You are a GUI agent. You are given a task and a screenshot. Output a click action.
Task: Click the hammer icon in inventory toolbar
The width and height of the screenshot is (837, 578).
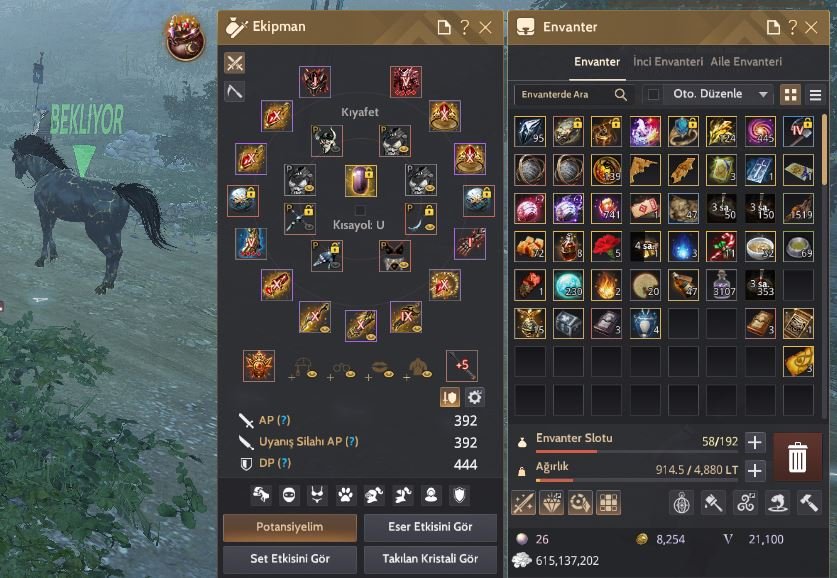[x=809, y=503]
